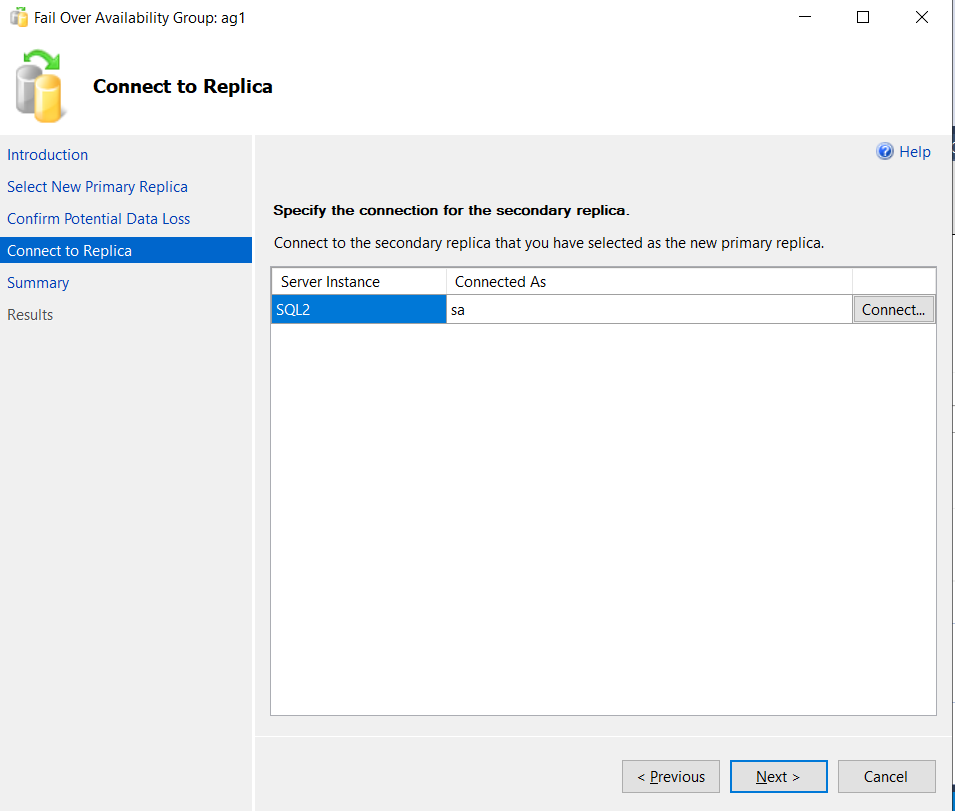Proceed with the Next button
Viewport: 955px width, 811px height.
tap(778, 776)
